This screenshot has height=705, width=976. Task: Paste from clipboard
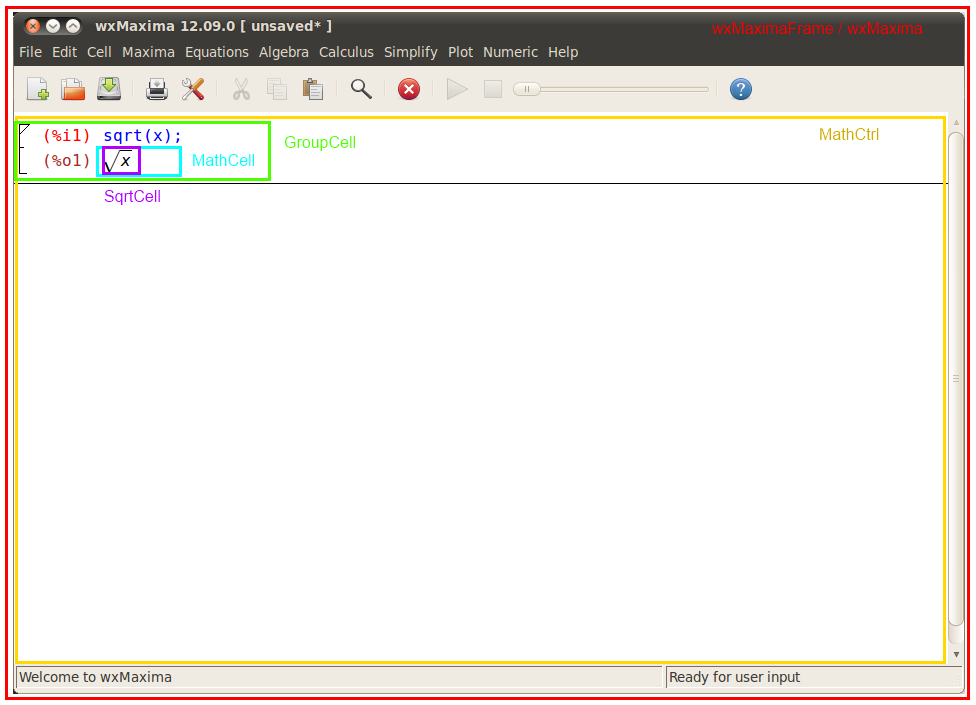311,89
